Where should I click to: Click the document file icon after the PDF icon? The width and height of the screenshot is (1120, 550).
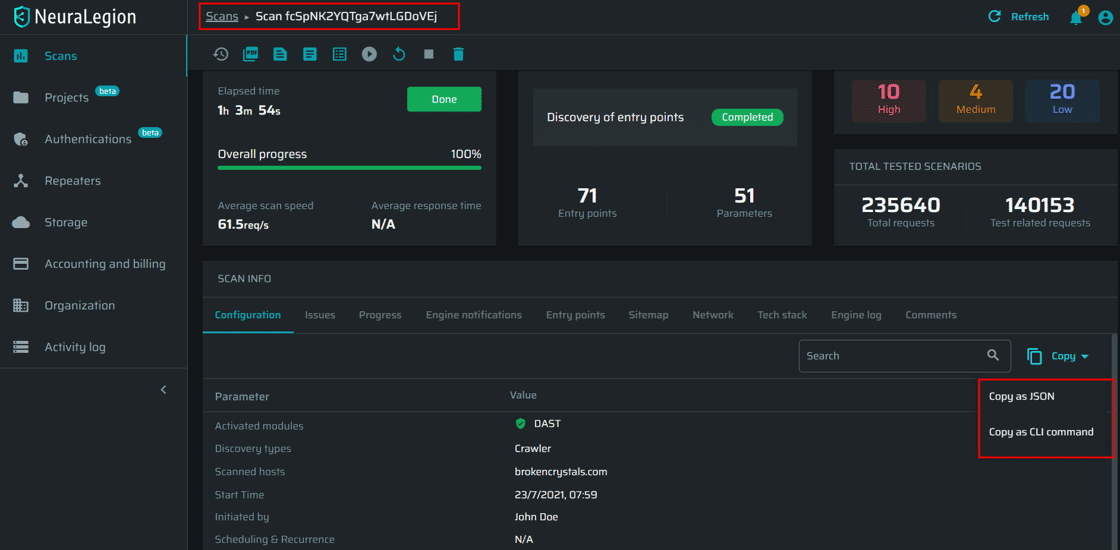click(x=280, y=54)
